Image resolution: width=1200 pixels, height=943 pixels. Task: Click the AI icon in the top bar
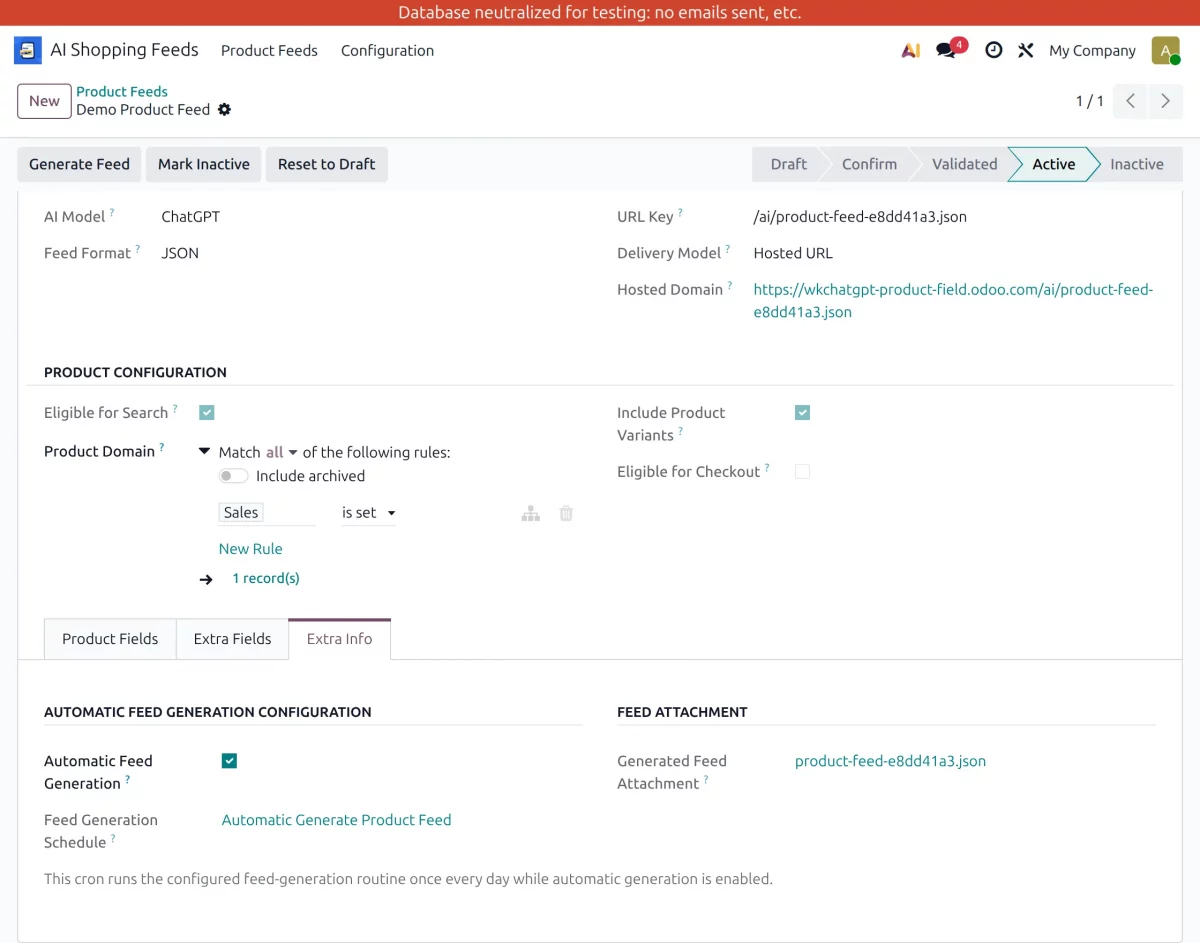[910, 50]
